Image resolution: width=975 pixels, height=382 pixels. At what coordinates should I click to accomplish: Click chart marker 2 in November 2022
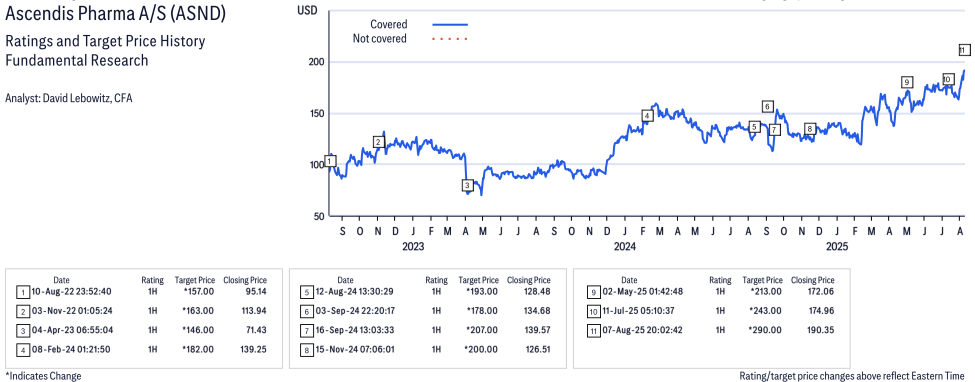click(378, 142)
